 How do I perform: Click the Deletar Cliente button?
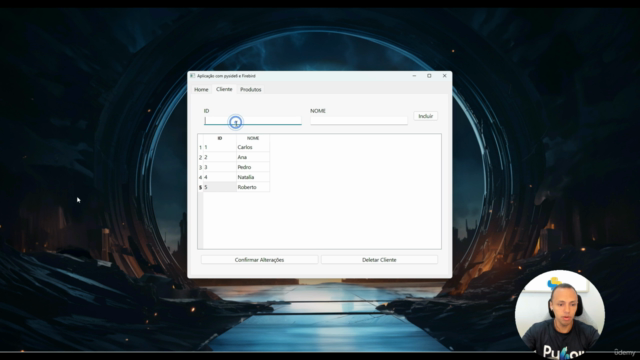click(x=379, y=260)
